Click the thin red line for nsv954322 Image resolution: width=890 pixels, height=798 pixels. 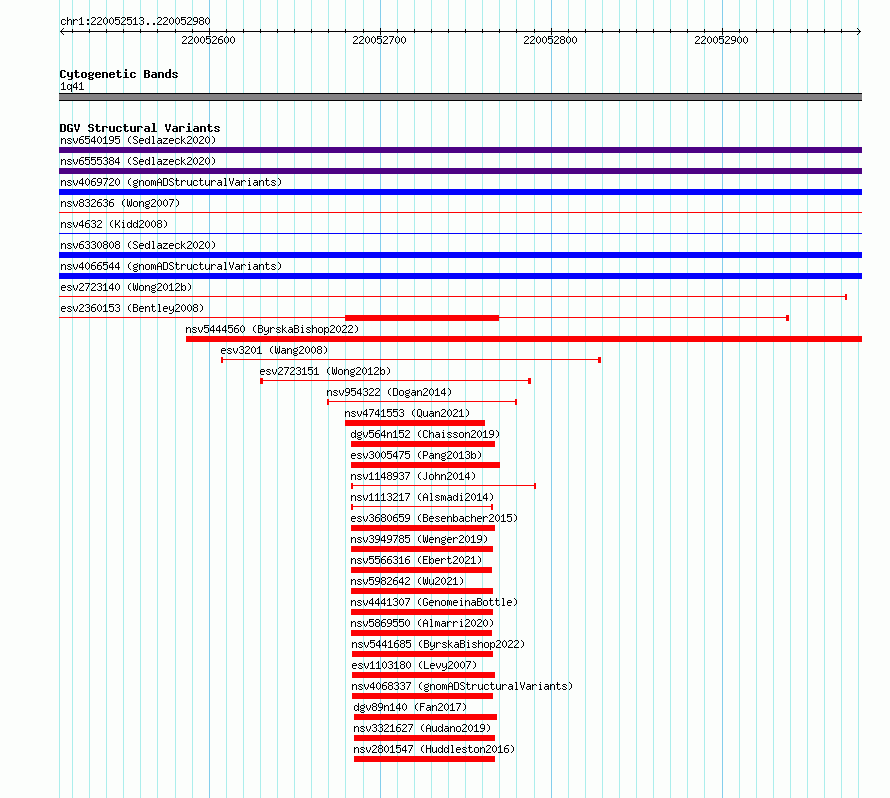pyautogui.click(x=422, y=402)
